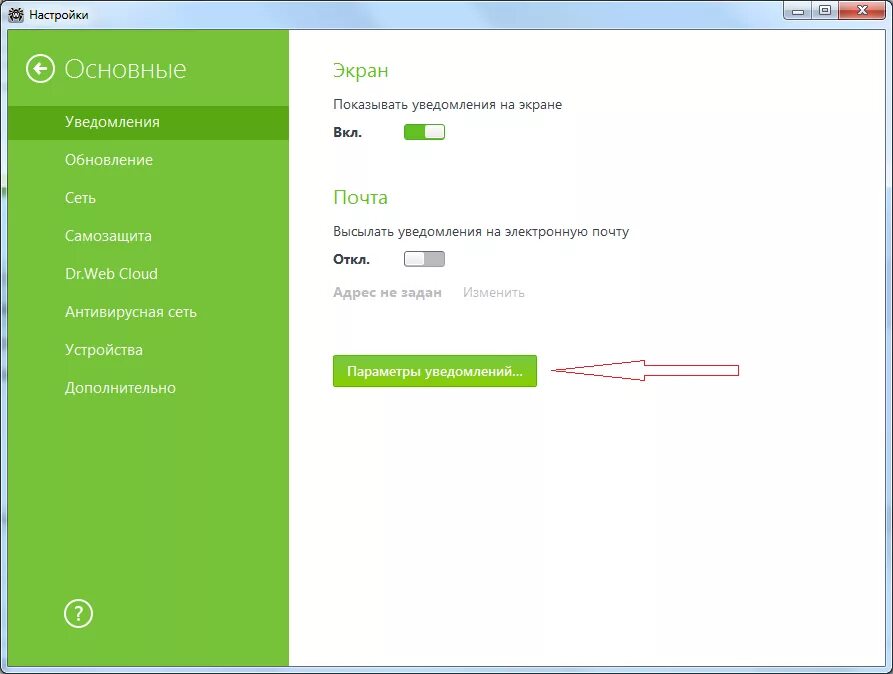The width and height of the screenshot is (893, 674).
Task: Go back using the arrow icon
Action: [x=40, y=69]
